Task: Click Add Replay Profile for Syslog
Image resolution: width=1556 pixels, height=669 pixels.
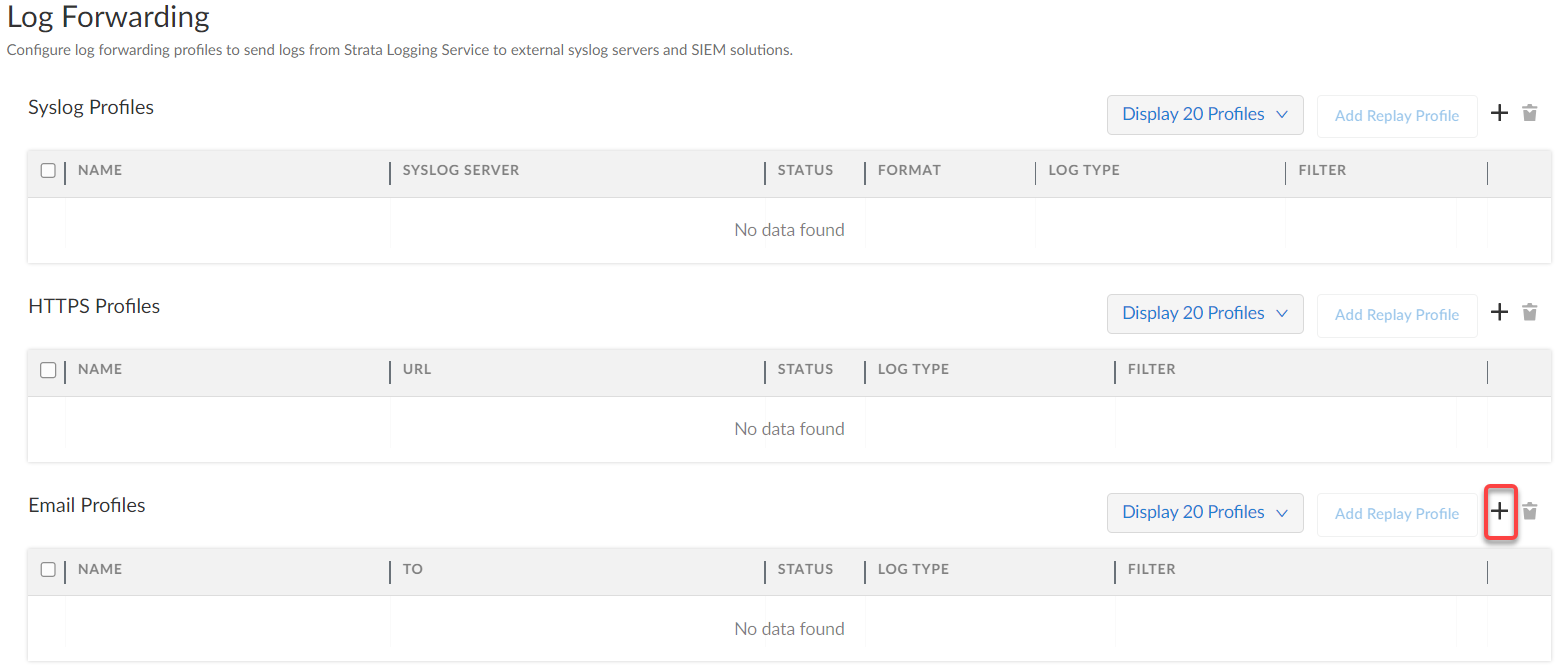Action: [1396, 116]
